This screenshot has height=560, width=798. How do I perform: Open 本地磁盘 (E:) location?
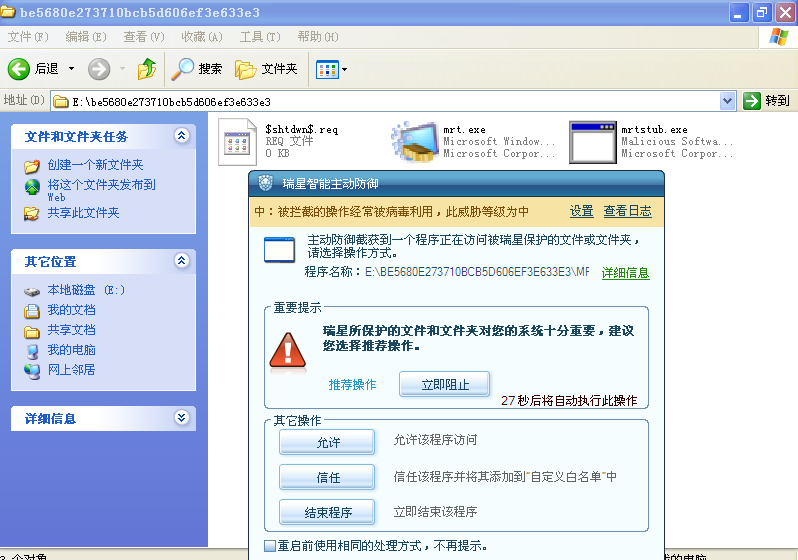pos(86,290)
